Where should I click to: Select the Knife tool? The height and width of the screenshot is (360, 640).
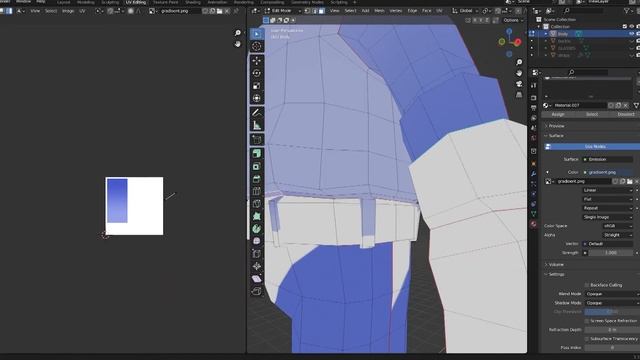pyautogui.click(x=256, y=204)
